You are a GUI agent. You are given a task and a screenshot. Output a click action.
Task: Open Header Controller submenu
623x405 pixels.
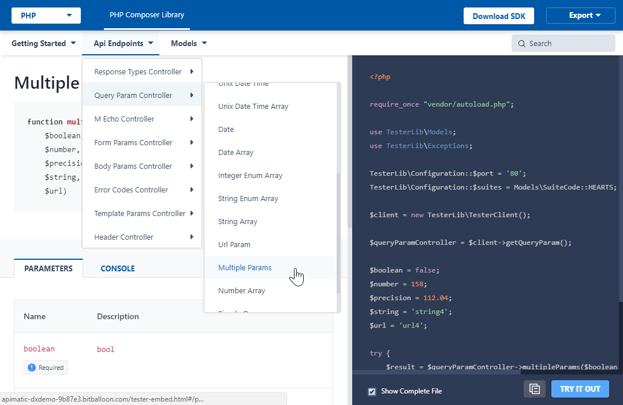(142, 237)
